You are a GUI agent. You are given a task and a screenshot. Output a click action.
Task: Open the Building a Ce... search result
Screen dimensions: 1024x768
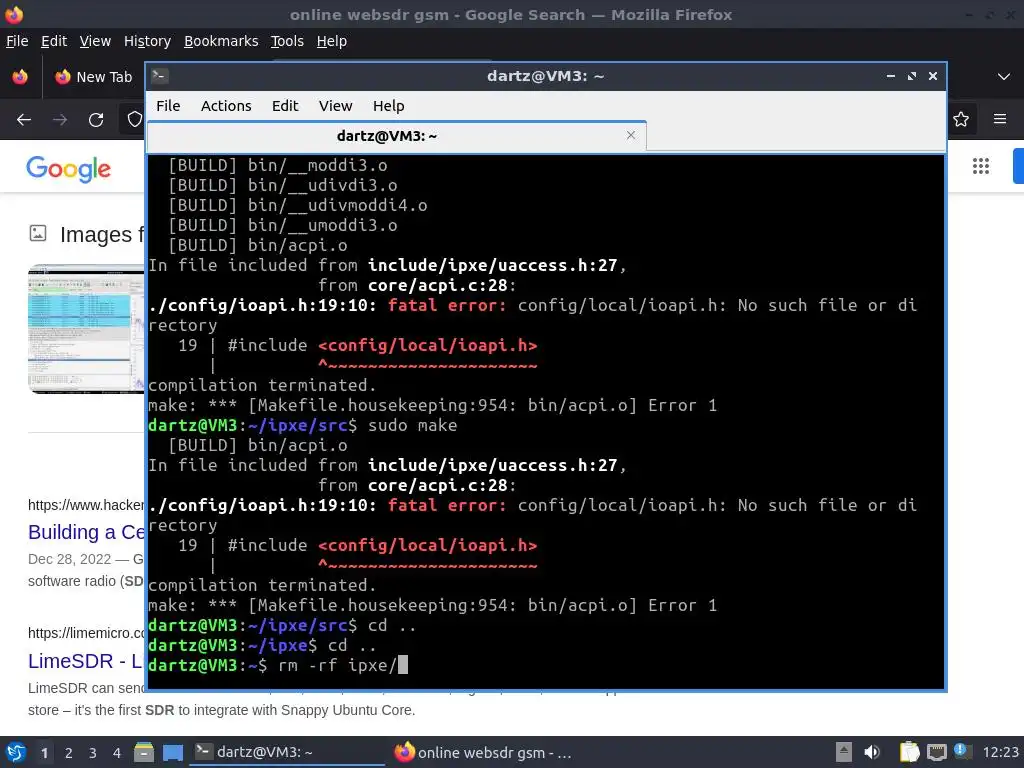pyautogui.click(x=86, y=532)
